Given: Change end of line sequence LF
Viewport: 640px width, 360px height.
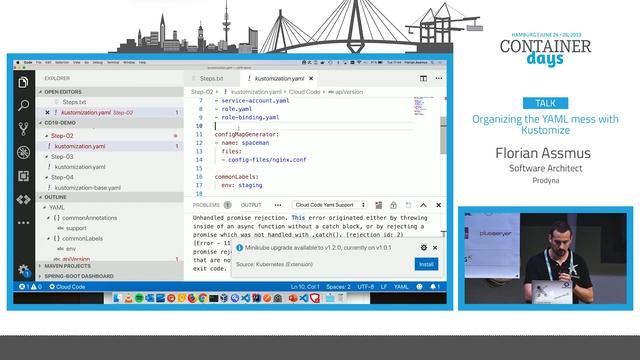Looking at the screenshot, I should [x=384, y=287].
